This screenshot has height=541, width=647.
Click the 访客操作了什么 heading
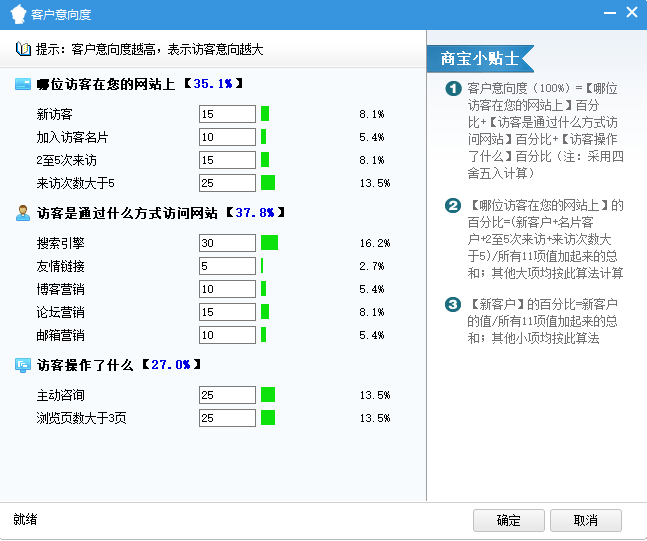(85, 365)
